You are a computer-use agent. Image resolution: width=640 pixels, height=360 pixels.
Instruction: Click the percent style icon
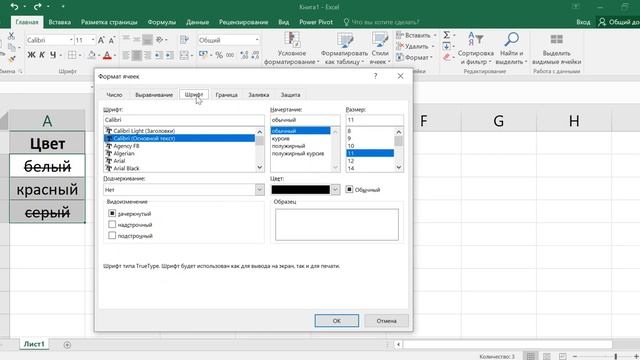pos(219,55)
